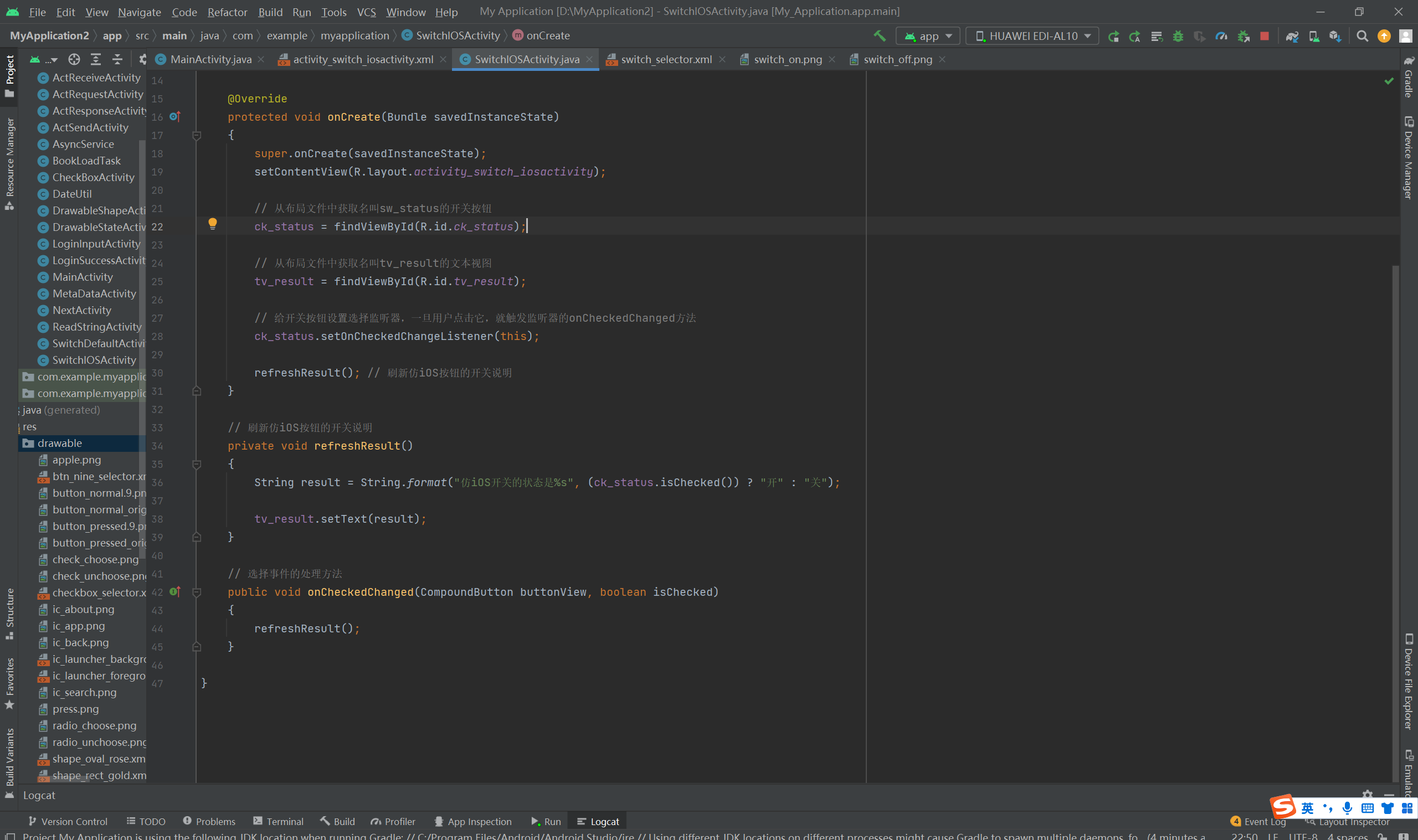Click the Debug app bug icon
1418x840 pixels.
point(1178,36)
